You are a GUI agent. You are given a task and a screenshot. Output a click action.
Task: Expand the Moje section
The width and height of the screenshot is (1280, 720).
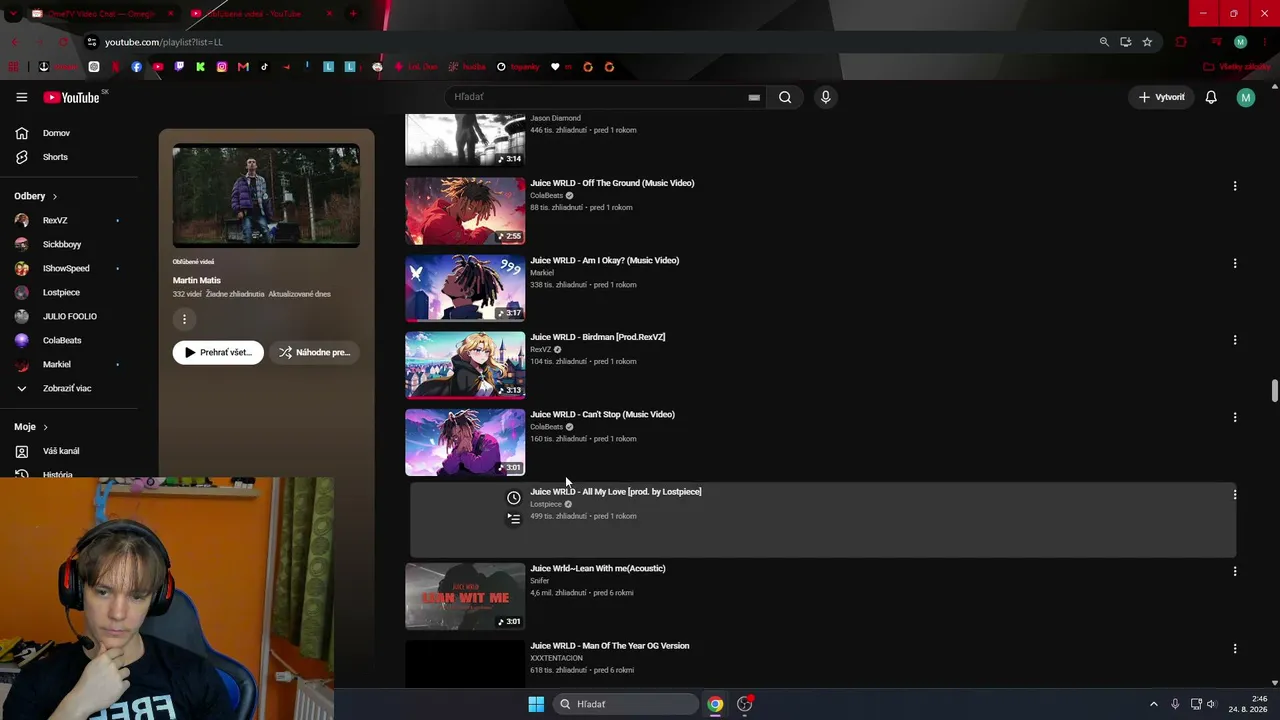(x=31, y=427)
